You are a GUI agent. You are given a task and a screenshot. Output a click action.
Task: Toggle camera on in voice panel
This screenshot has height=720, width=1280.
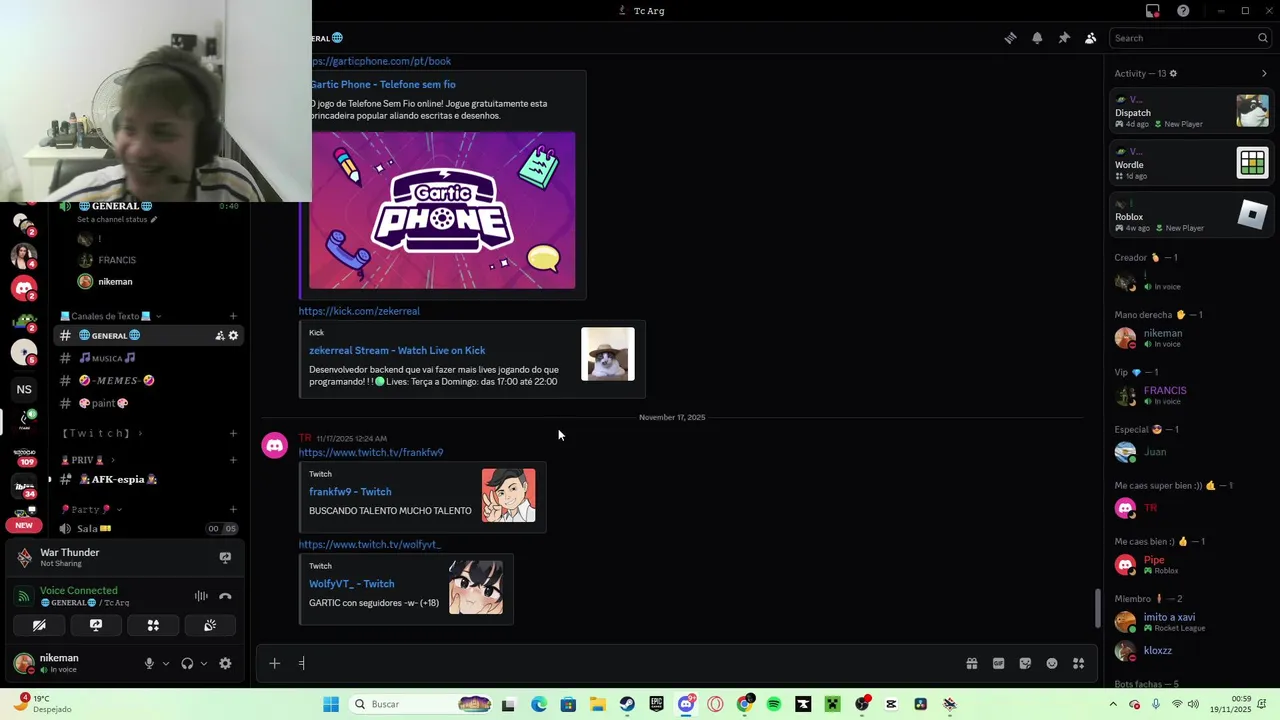tap(39, 625)
